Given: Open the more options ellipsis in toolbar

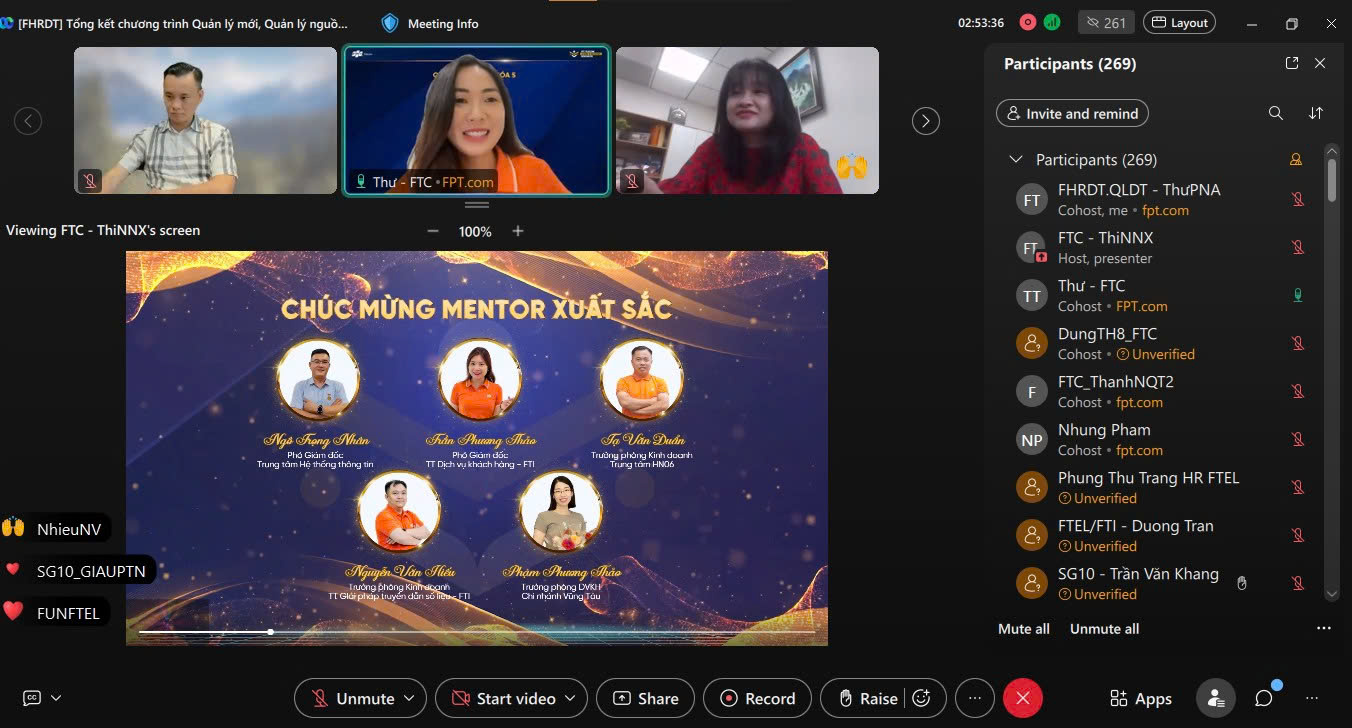Looking at the screenshot, I should point(975,698).
